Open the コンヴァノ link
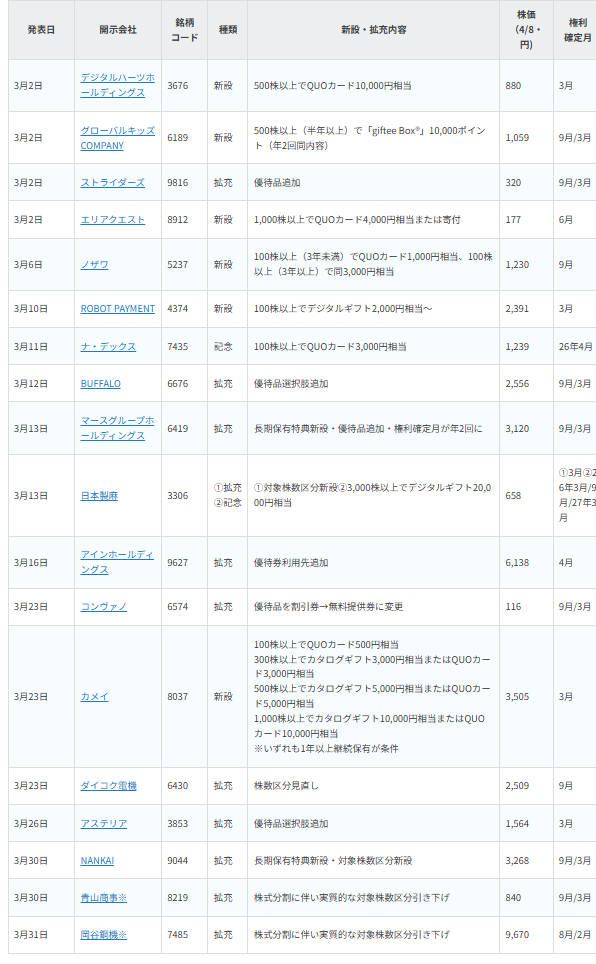 coord(103,607)
